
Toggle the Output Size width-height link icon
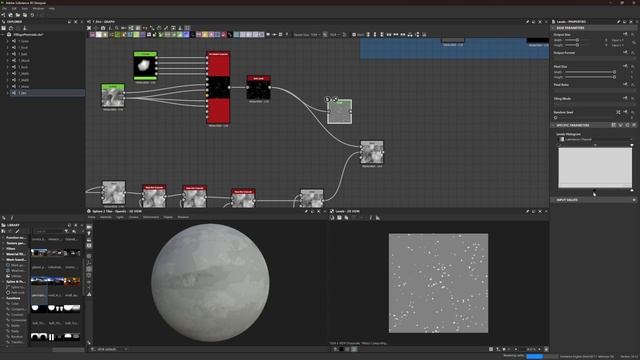tap(633, 42)
